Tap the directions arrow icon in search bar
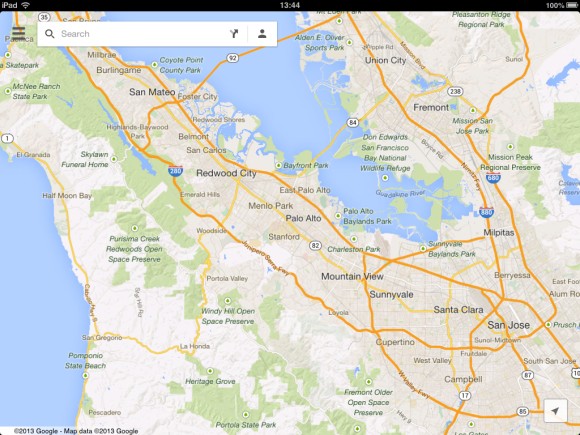The width and height of the screenshot is (580, 435). coord(234,34)
